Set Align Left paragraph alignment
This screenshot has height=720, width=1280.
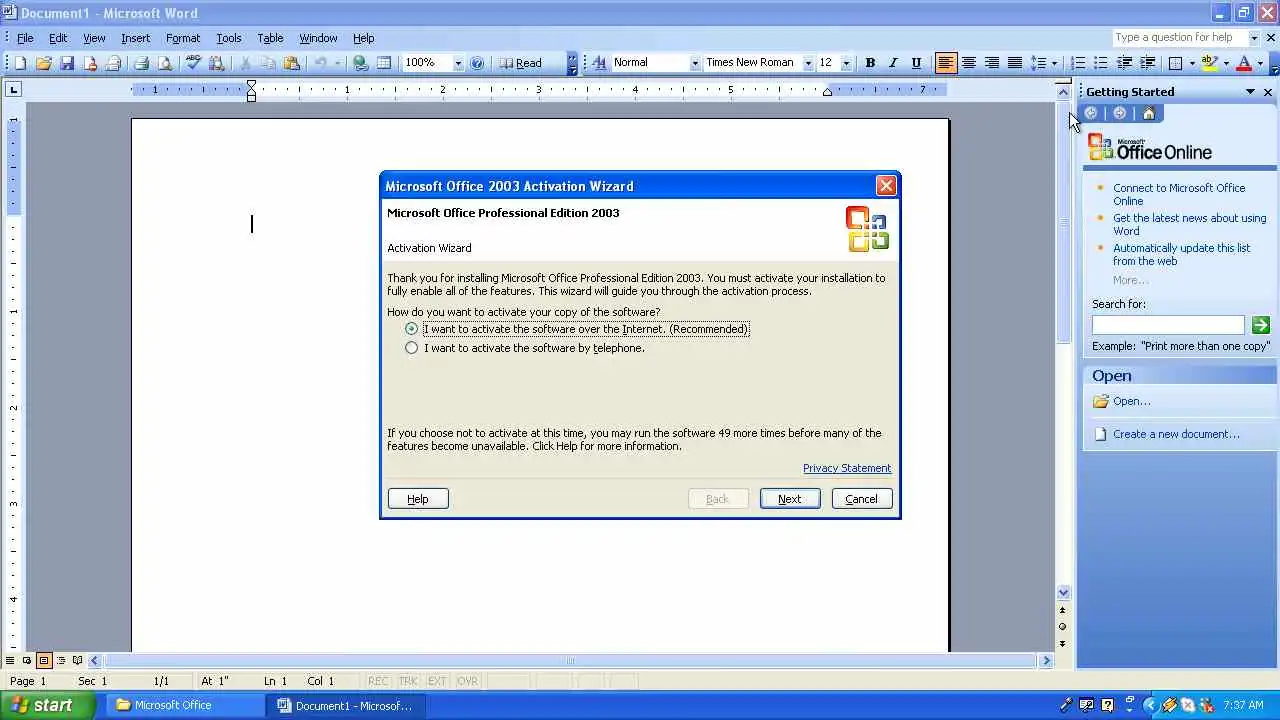[x=945, y=63]
